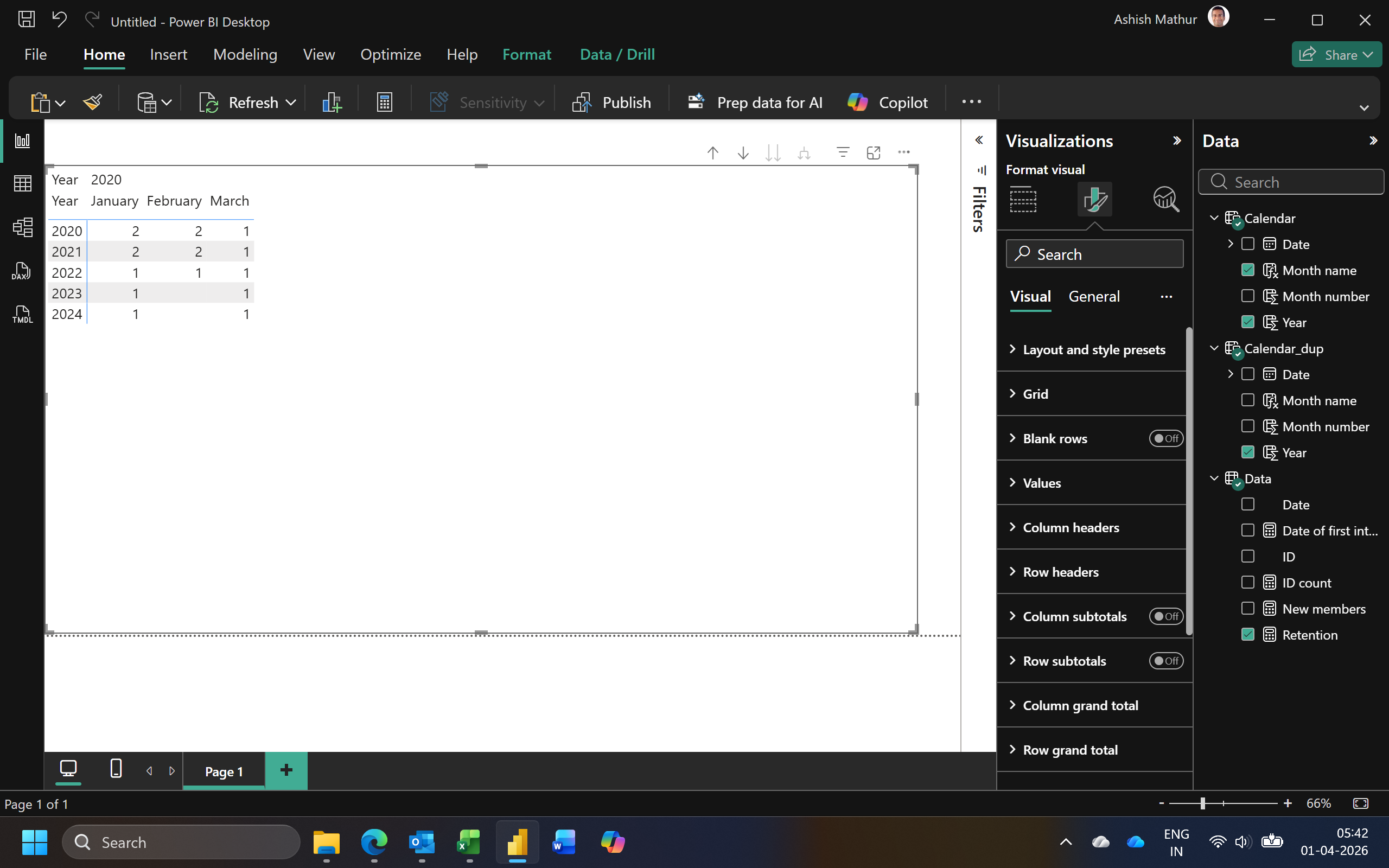Open Table view in left sidebar
The image size is (1389, 868).
(x=22, y=184)
